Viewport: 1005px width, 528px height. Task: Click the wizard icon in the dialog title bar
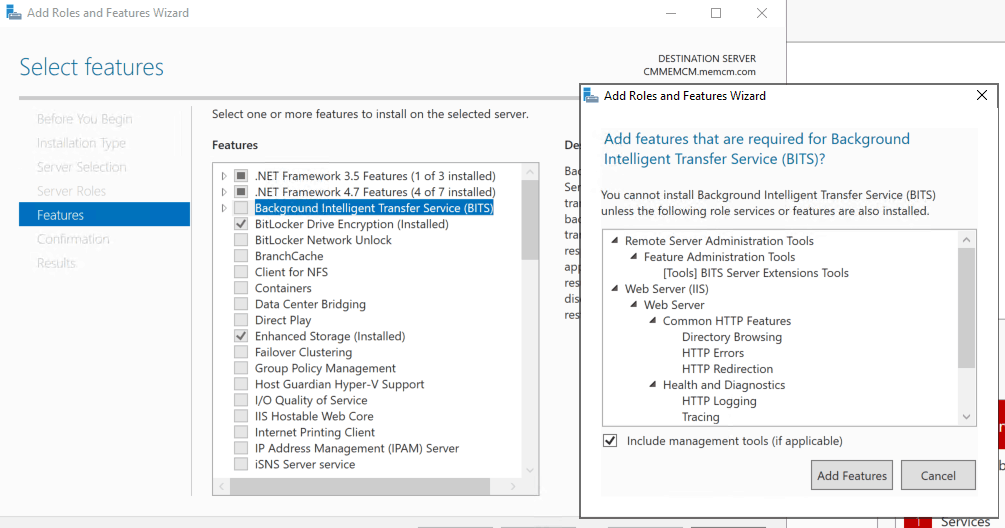tap(591, 96)
